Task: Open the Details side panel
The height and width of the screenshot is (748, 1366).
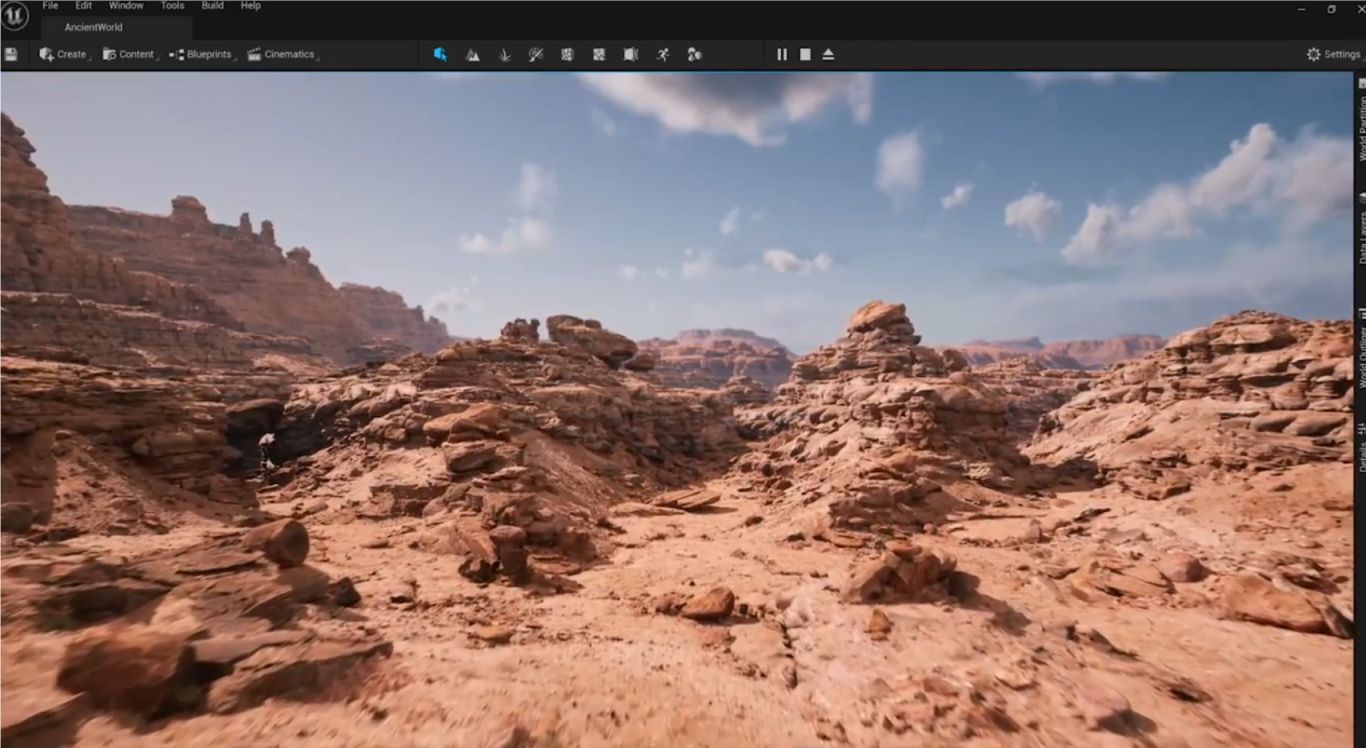Action: coord(1361,450)
